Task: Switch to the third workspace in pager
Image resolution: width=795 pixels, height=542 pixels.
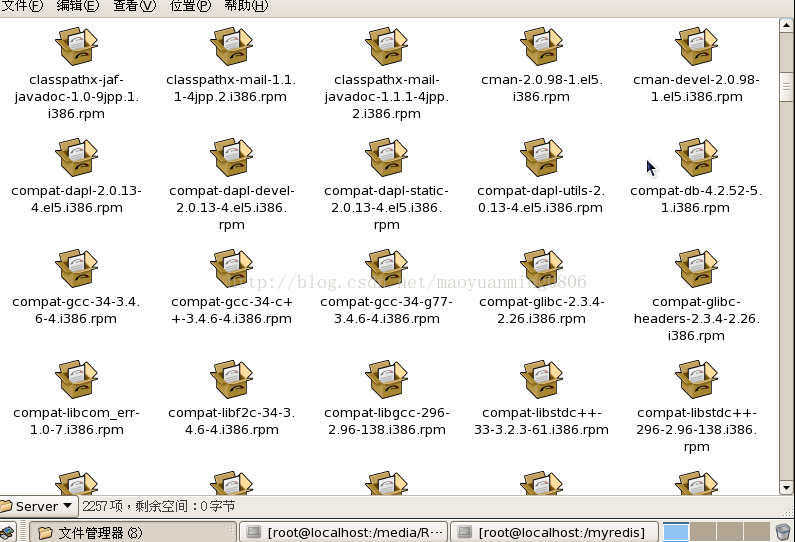Action: [730, 532]
